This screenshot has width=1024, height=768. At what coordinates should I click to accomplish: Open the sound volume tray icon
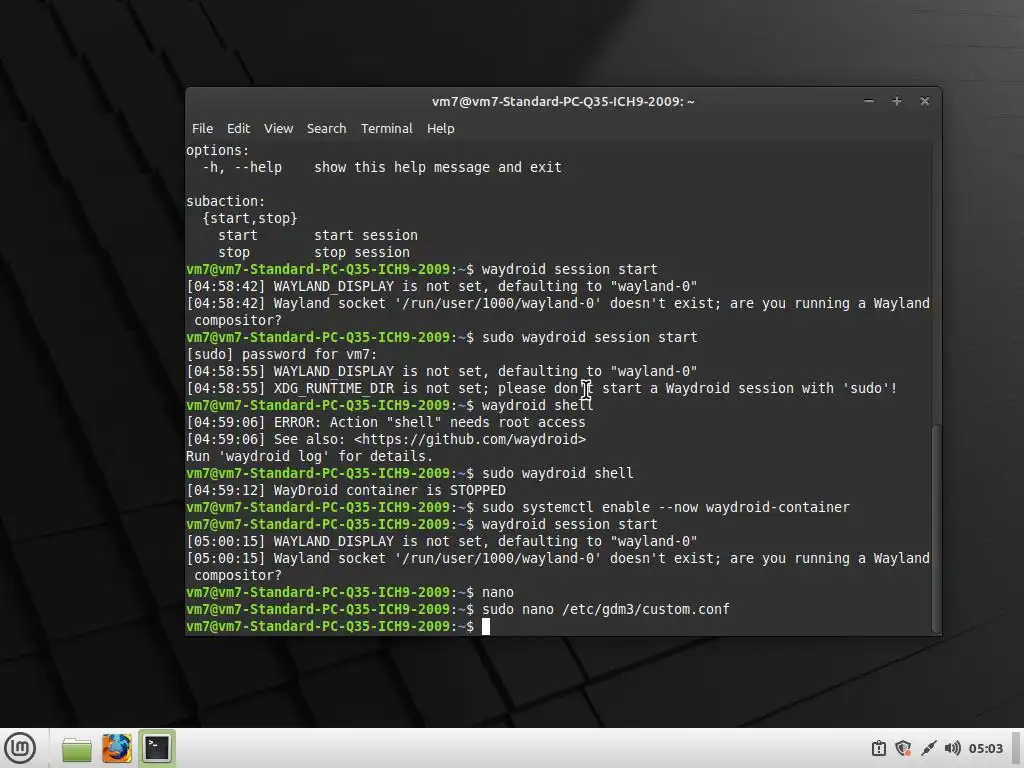pos(953,748)
